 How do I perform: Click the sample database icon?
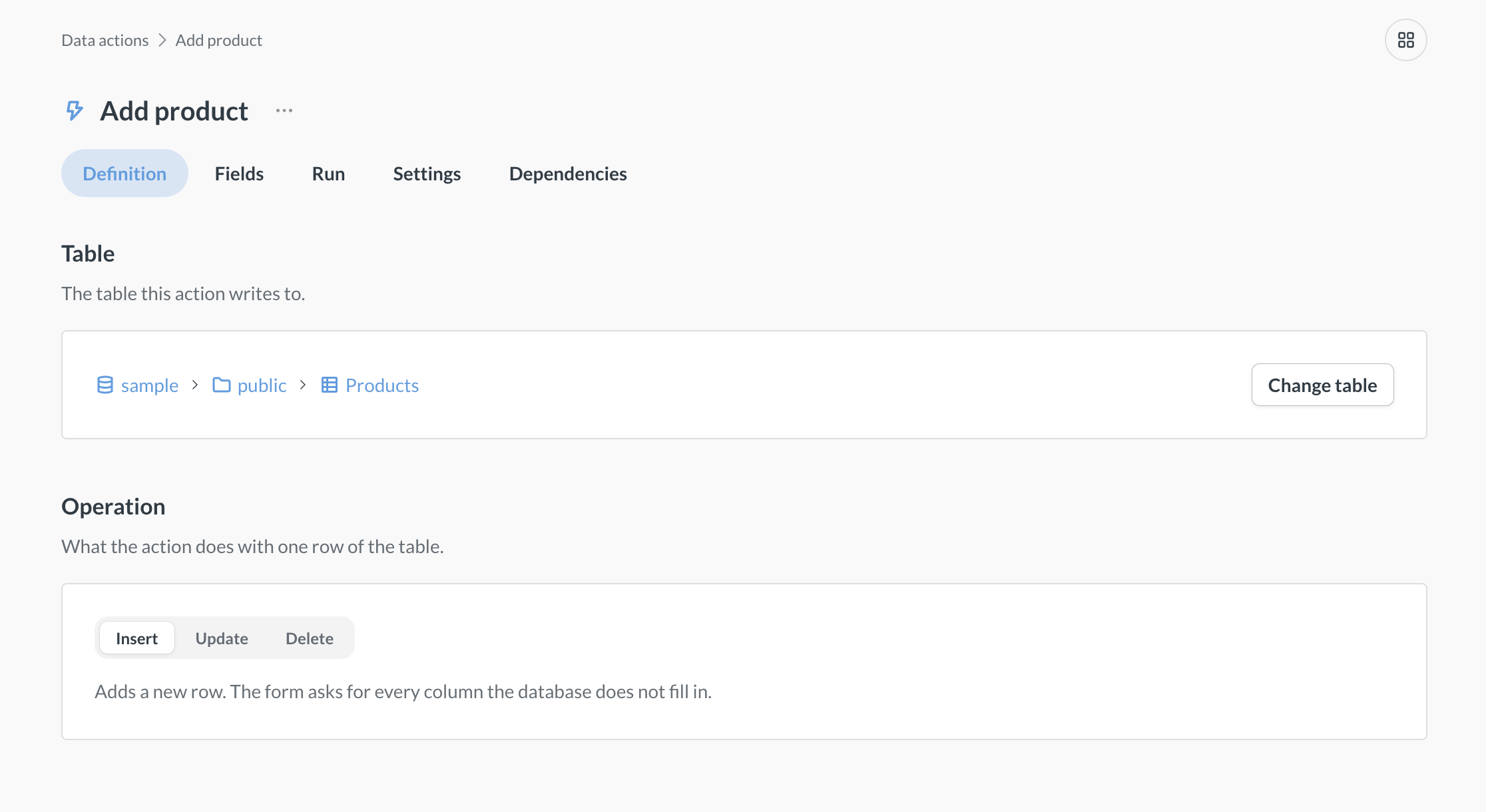point(105,385)
